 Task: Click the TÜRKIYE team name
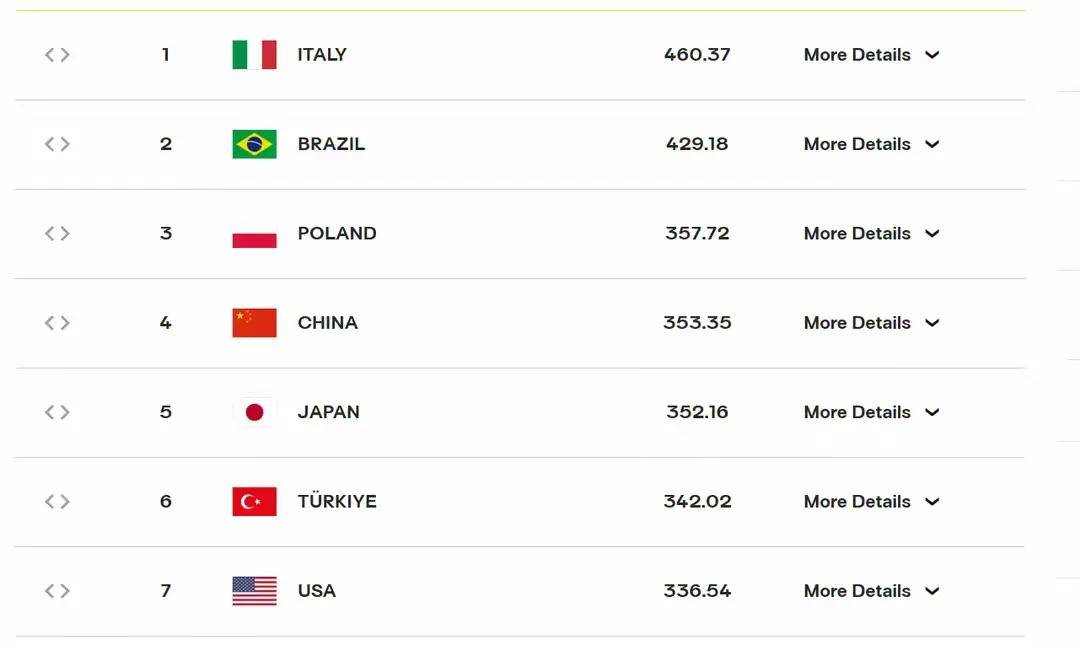click(x=337, y=501)
